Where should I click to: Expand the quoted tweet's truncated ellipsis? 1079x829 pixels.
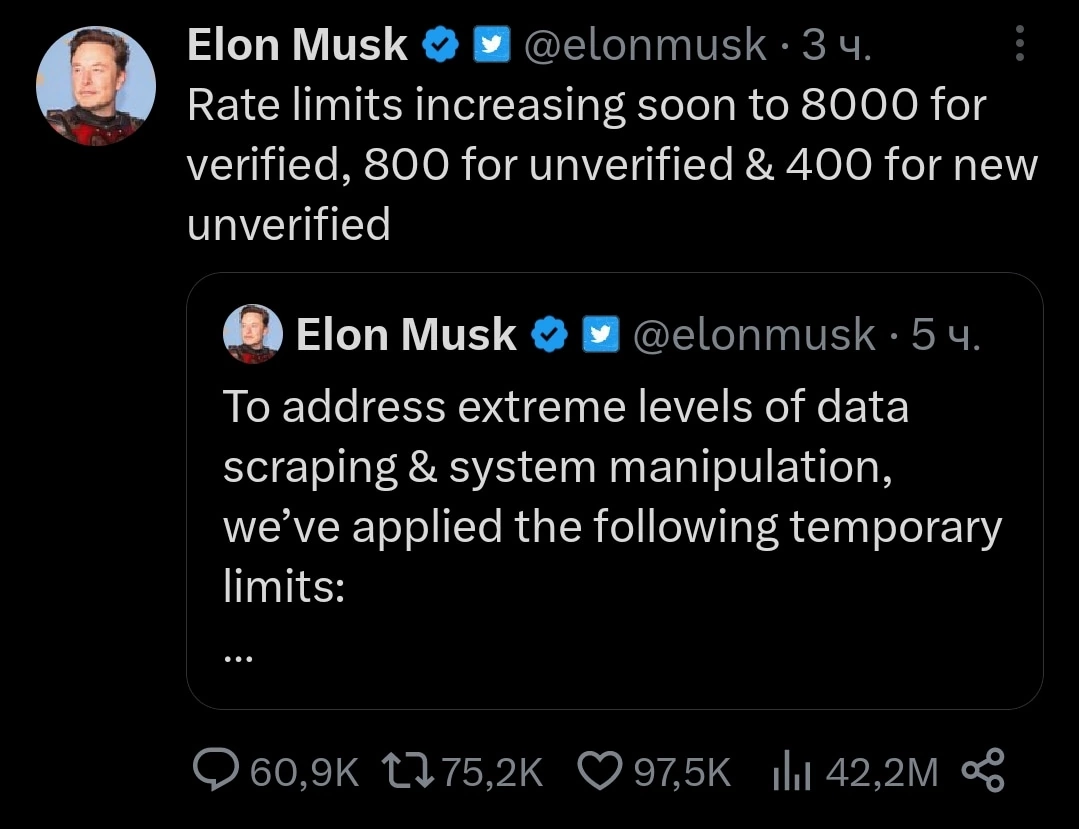(x=238, y=657)
